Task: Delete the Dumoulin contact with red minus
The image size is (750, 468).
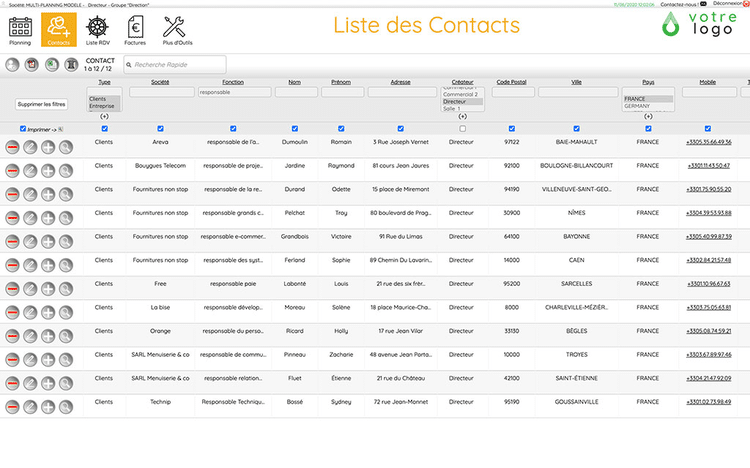Action: point(12,147)
